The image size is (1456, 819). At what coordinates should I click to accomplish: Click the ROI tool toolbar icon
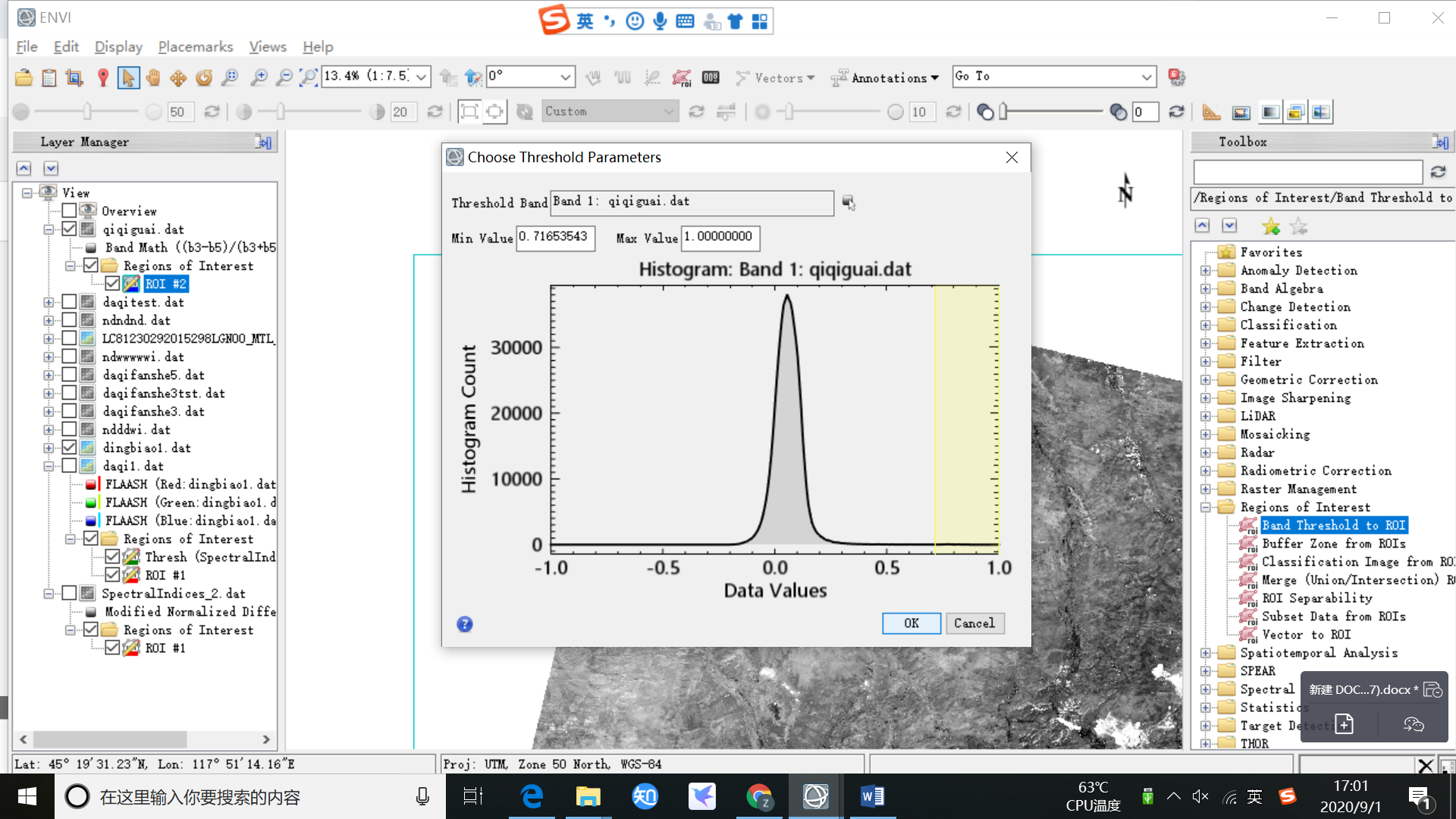(x=681, y=77)
